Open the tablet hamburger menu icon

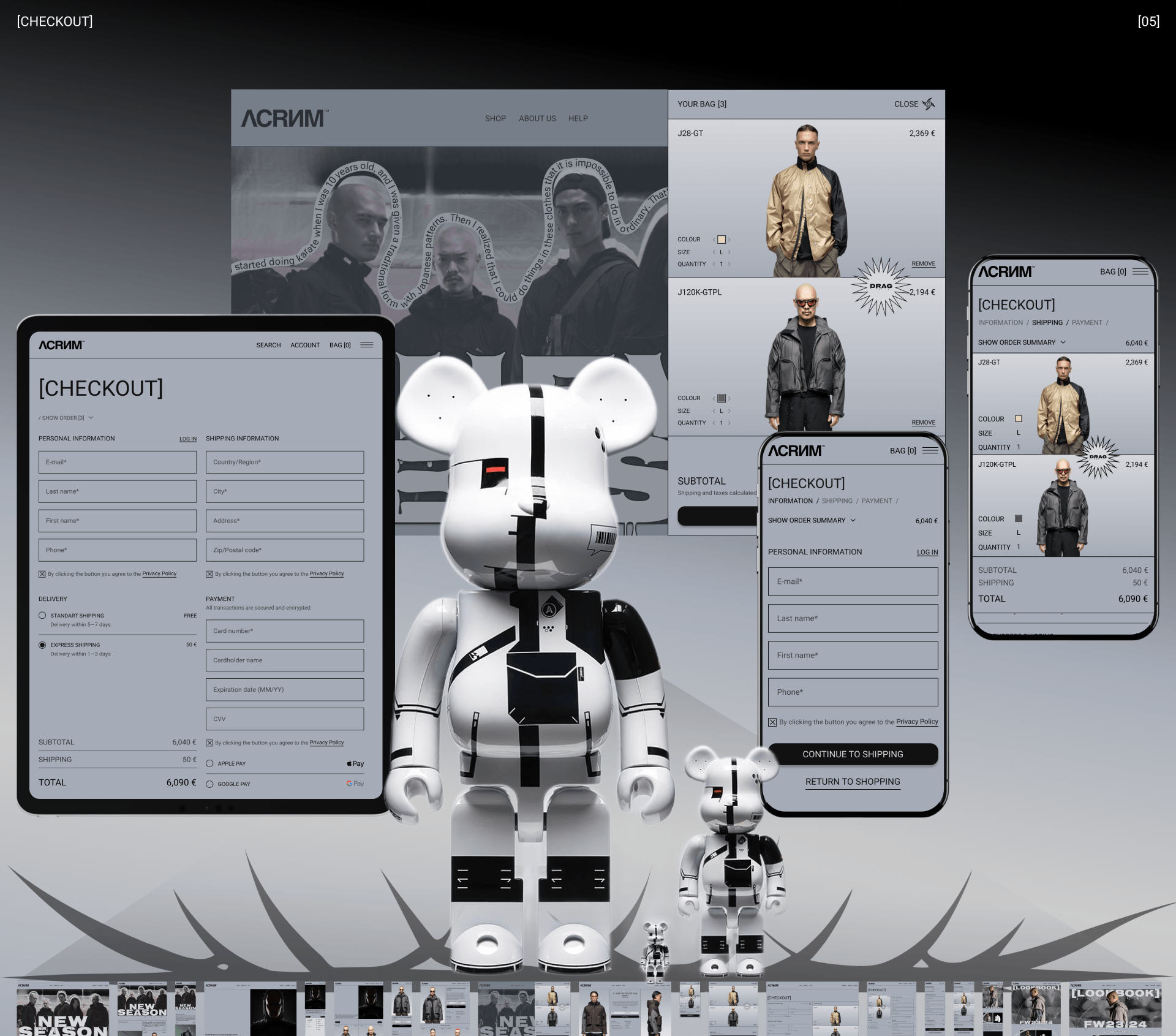click(366, 345)
